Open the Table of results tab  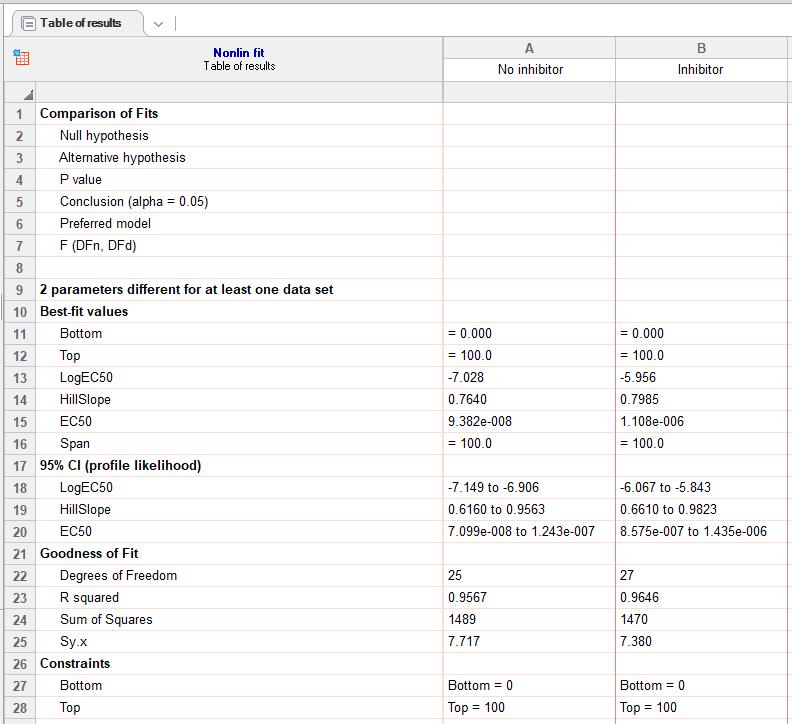[x=80, y=23]
